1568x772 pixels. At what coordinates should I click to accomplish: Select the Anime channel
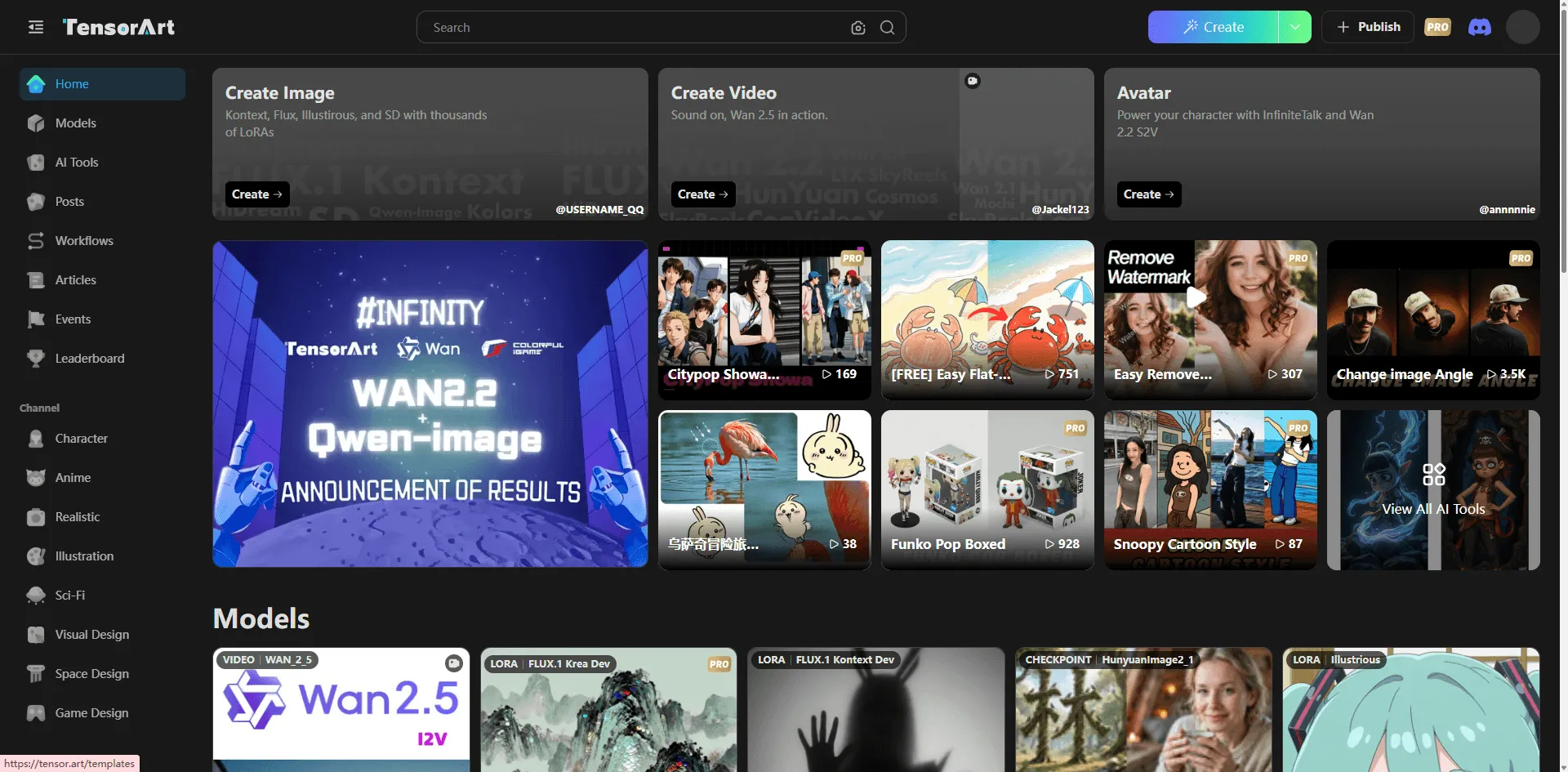(73, 478)
